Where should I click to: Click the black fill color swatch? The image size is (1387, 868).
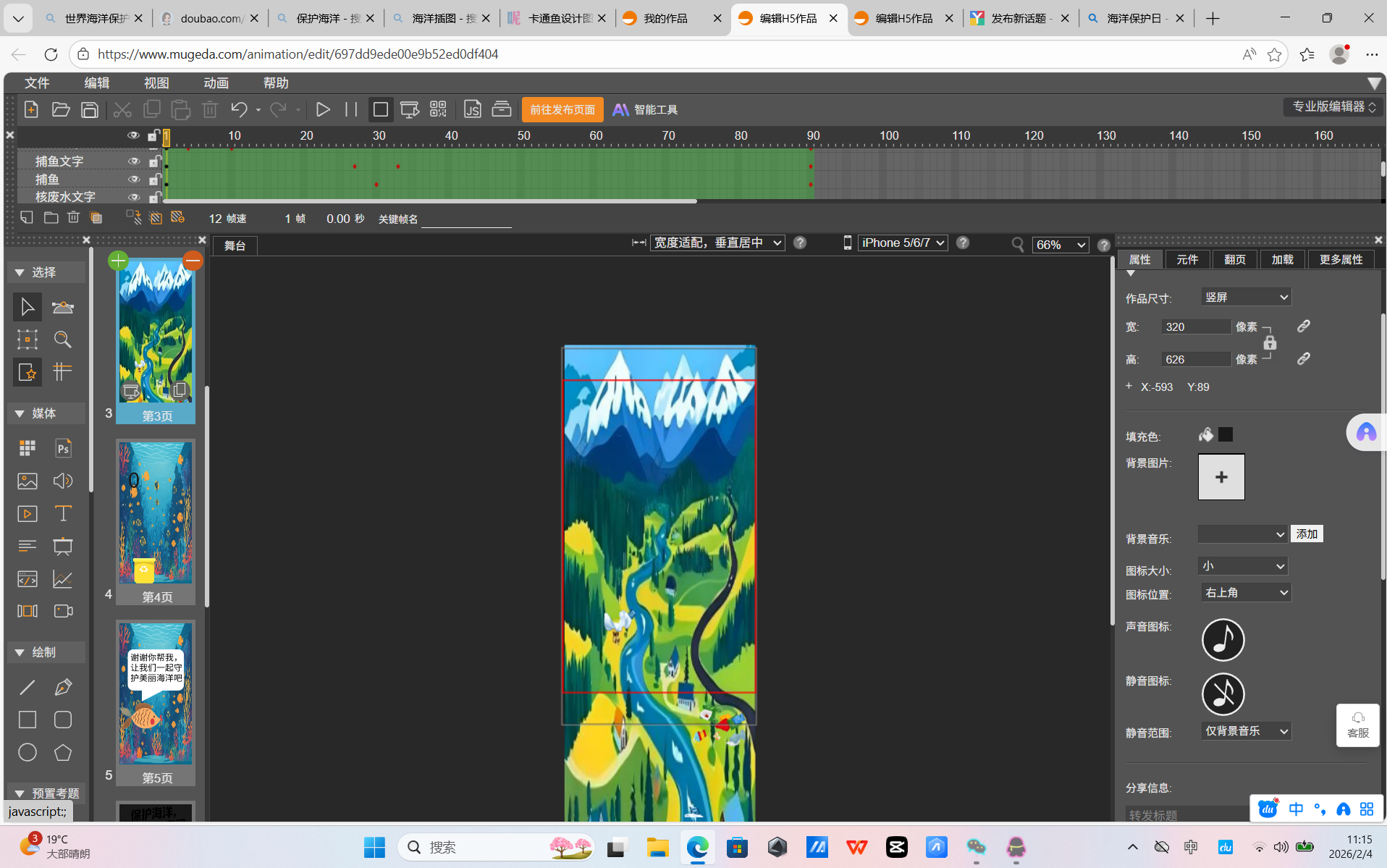click(1226, 434)
